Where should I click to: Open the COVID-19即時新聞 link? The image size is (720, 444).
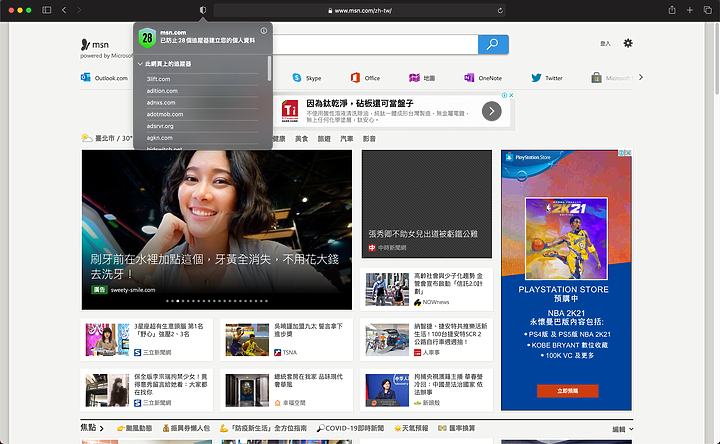tap(350, 428)
